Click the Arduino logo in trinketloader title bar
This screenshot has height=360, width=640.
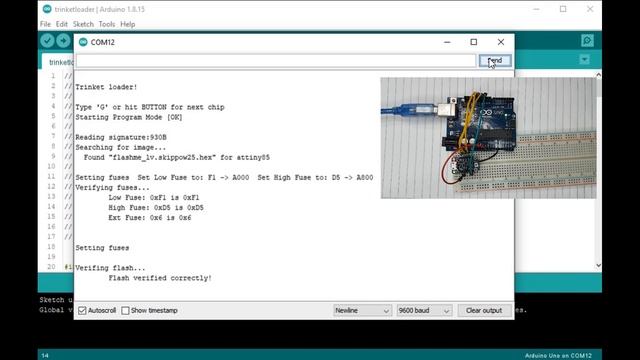(47, 9)
